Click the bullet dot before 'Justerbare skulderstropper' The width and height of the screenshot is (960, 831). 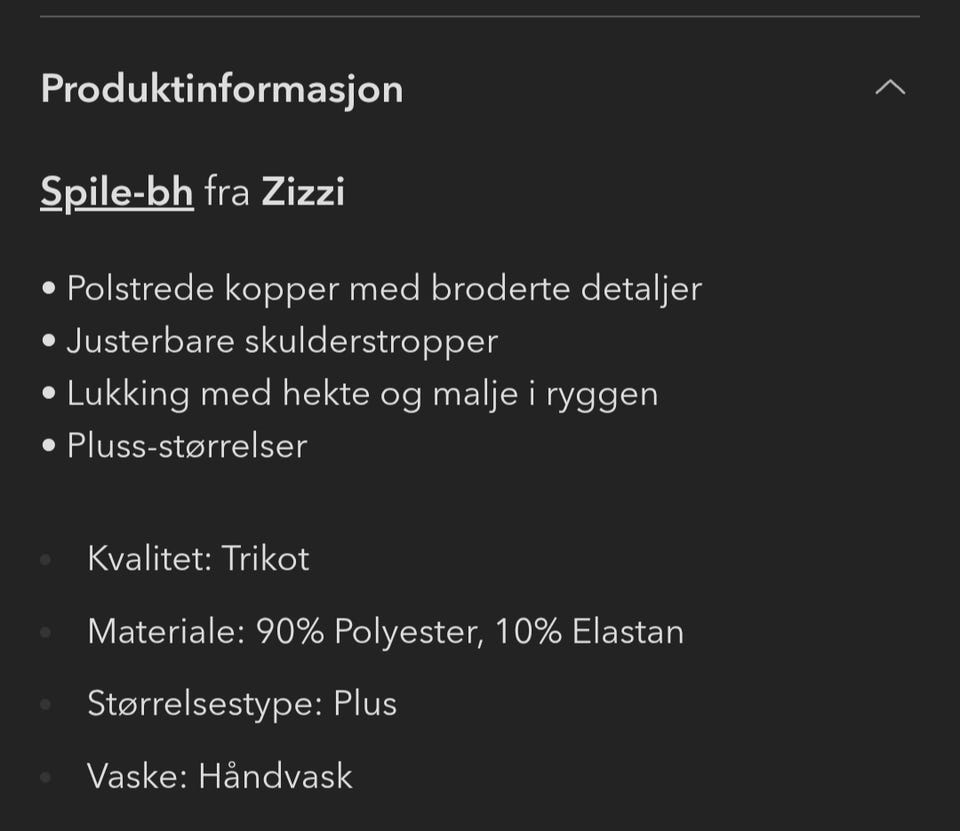point(49,340)
